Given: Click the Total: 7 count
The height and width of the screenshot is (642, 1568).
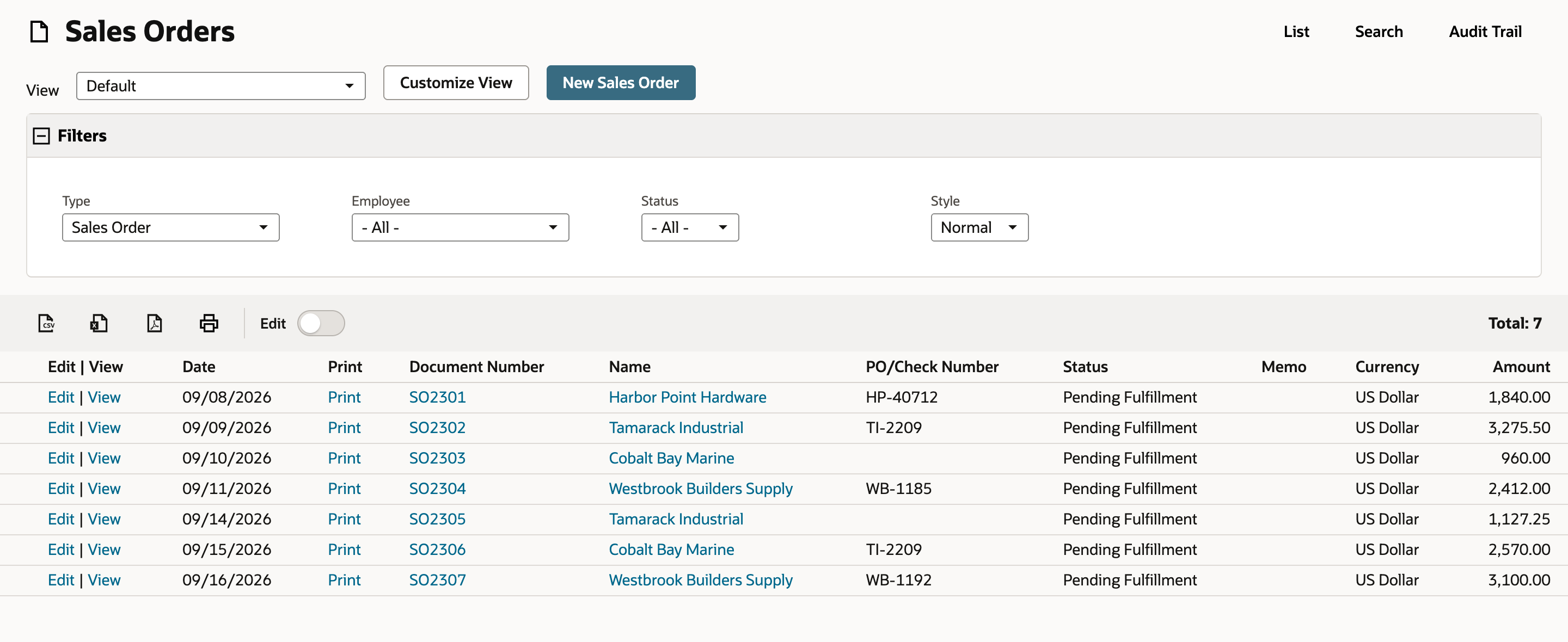Looking at the screenshot, I should (x=1515, y=323).
